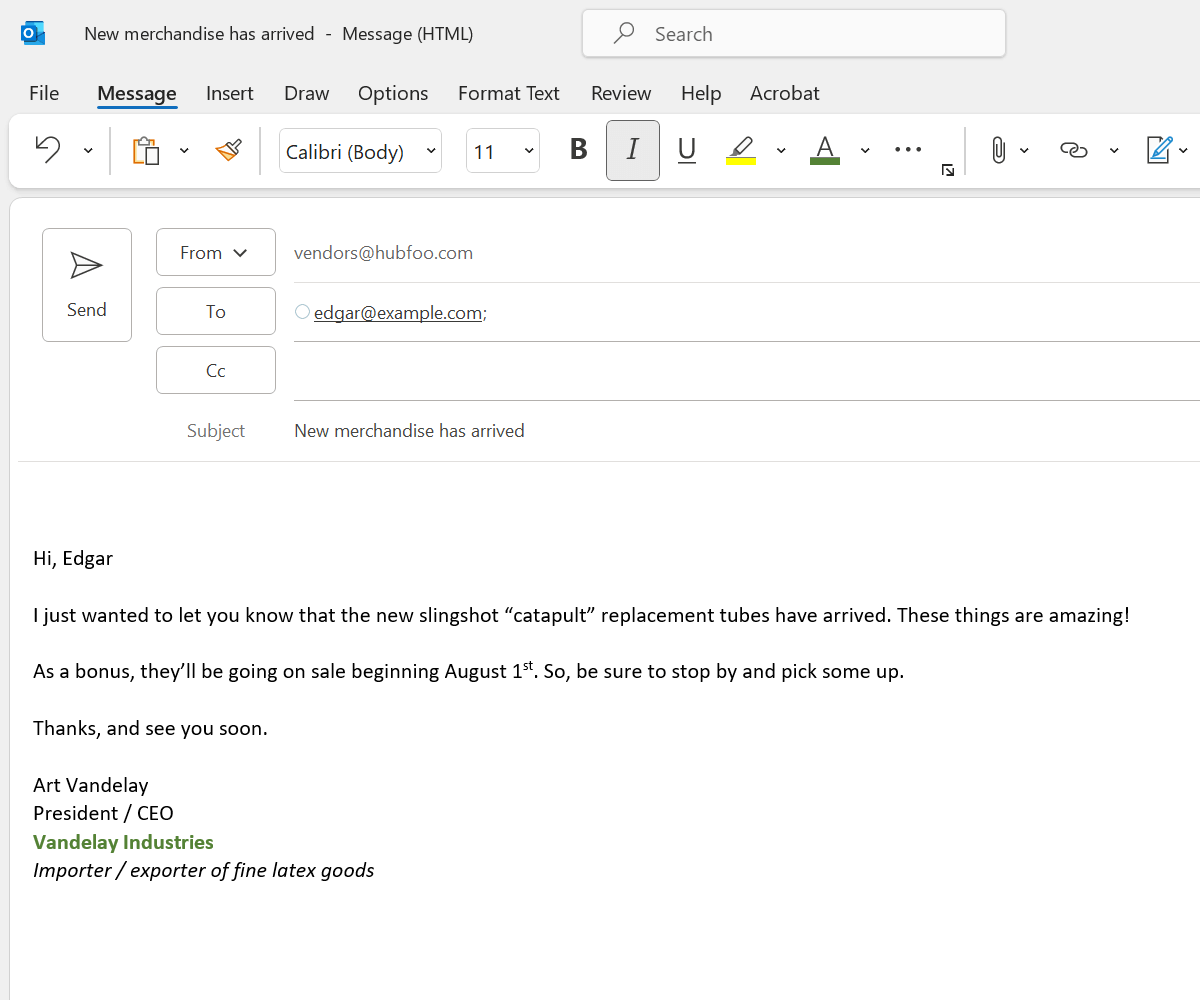The image size is (1200, 1000).
Task: Expand the font size 11 dropdown
Action: coord(503,151)
